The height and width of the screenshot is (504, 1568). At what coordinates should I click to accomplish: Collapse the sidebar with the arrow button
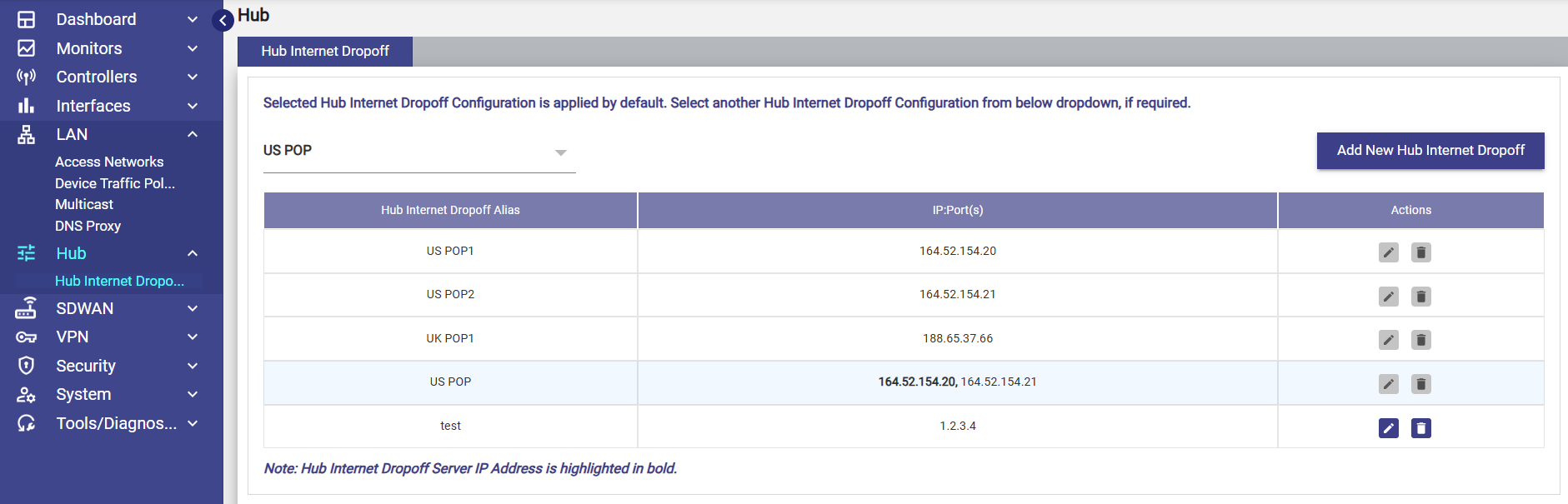coord(223,20)
